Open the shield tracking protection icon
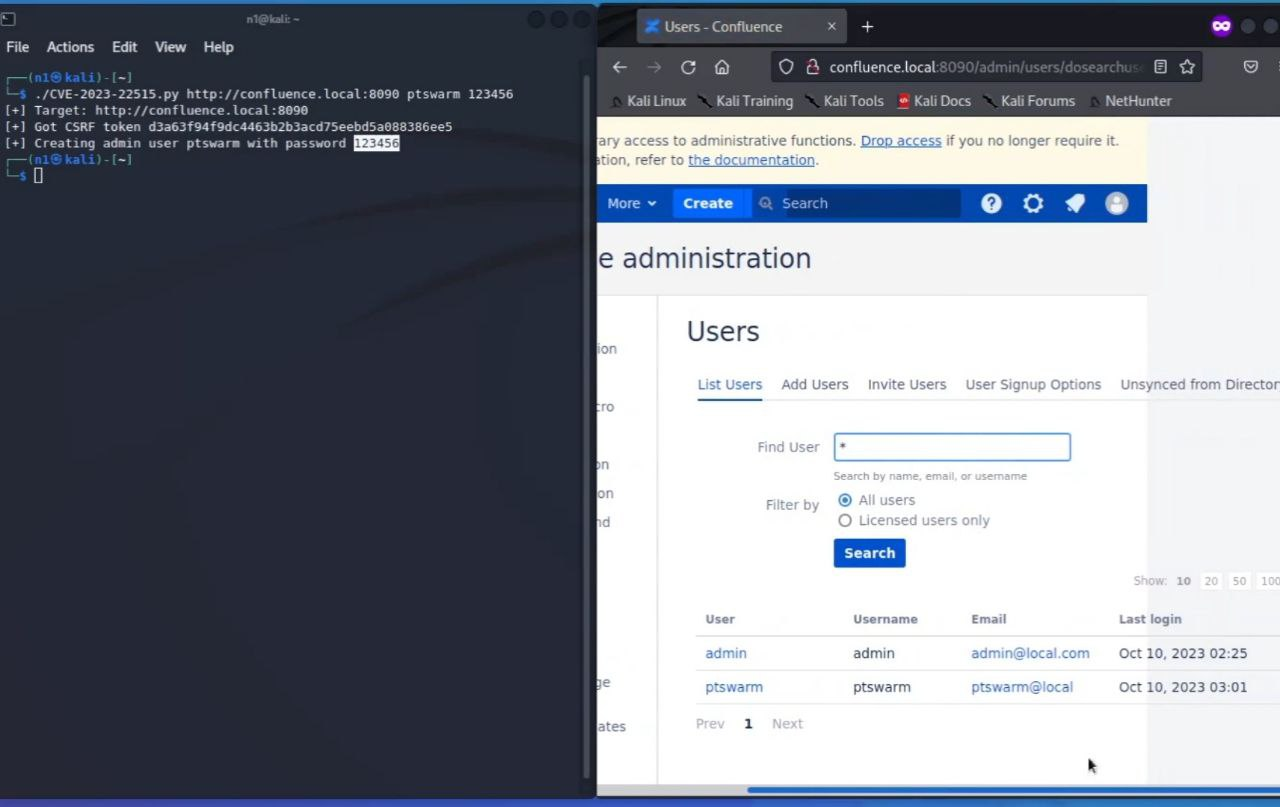 (x=786, y=67)
